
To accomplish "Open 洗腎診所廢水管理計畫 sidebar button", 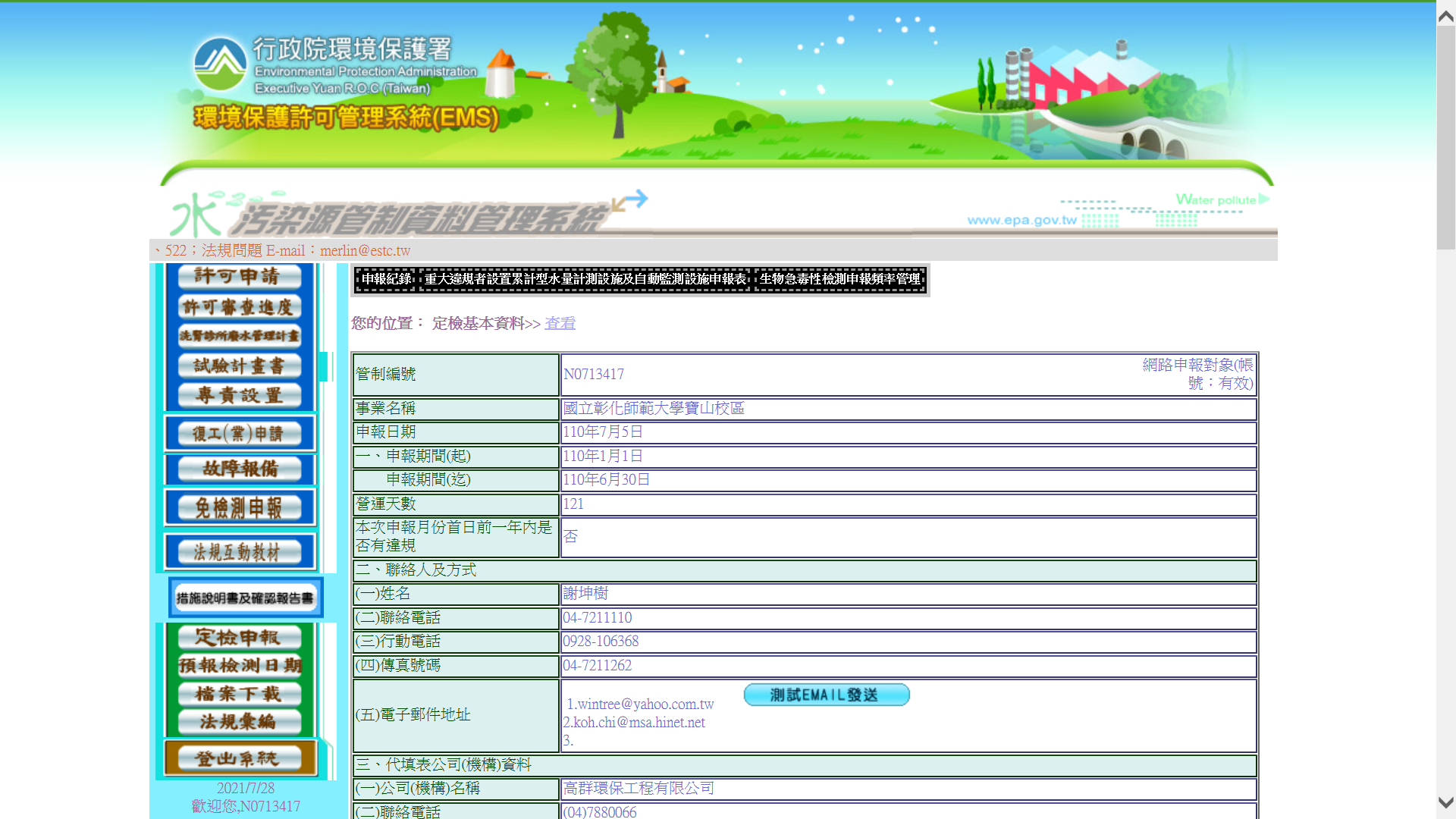I will [x=240, y=336].
